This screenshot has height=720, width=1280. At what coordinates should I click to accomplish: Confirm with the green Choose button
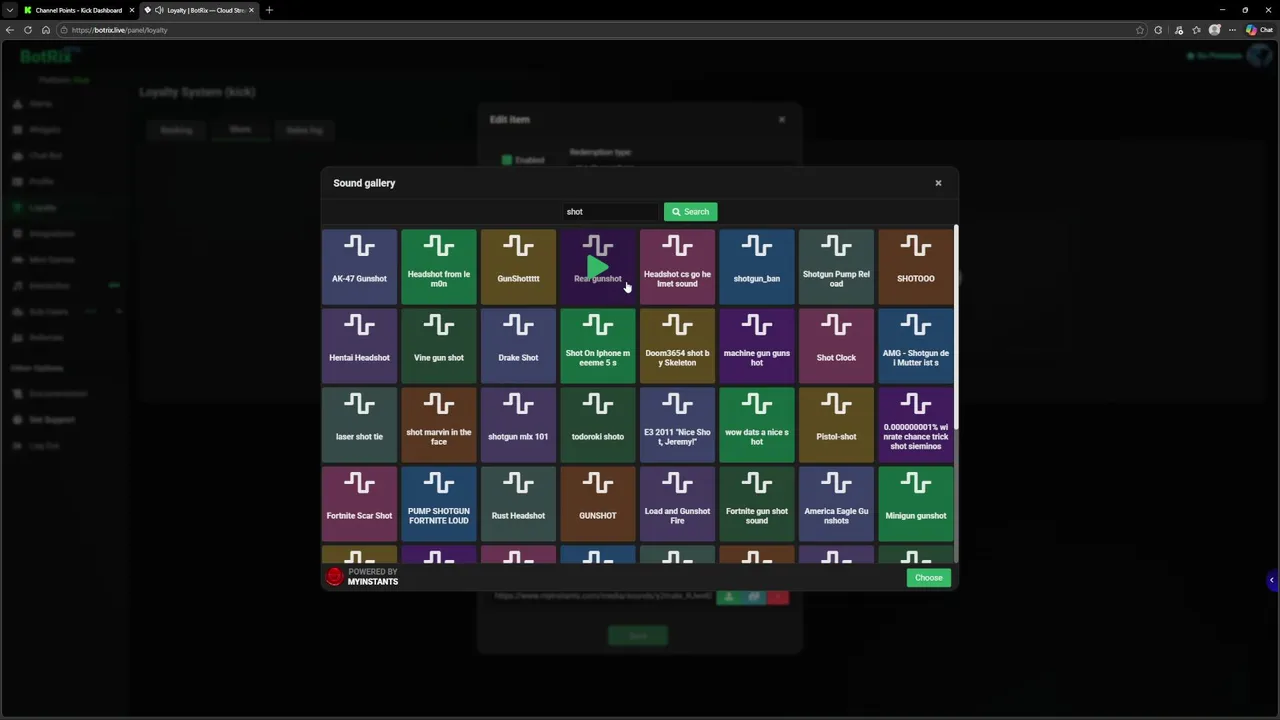point(928,577)
